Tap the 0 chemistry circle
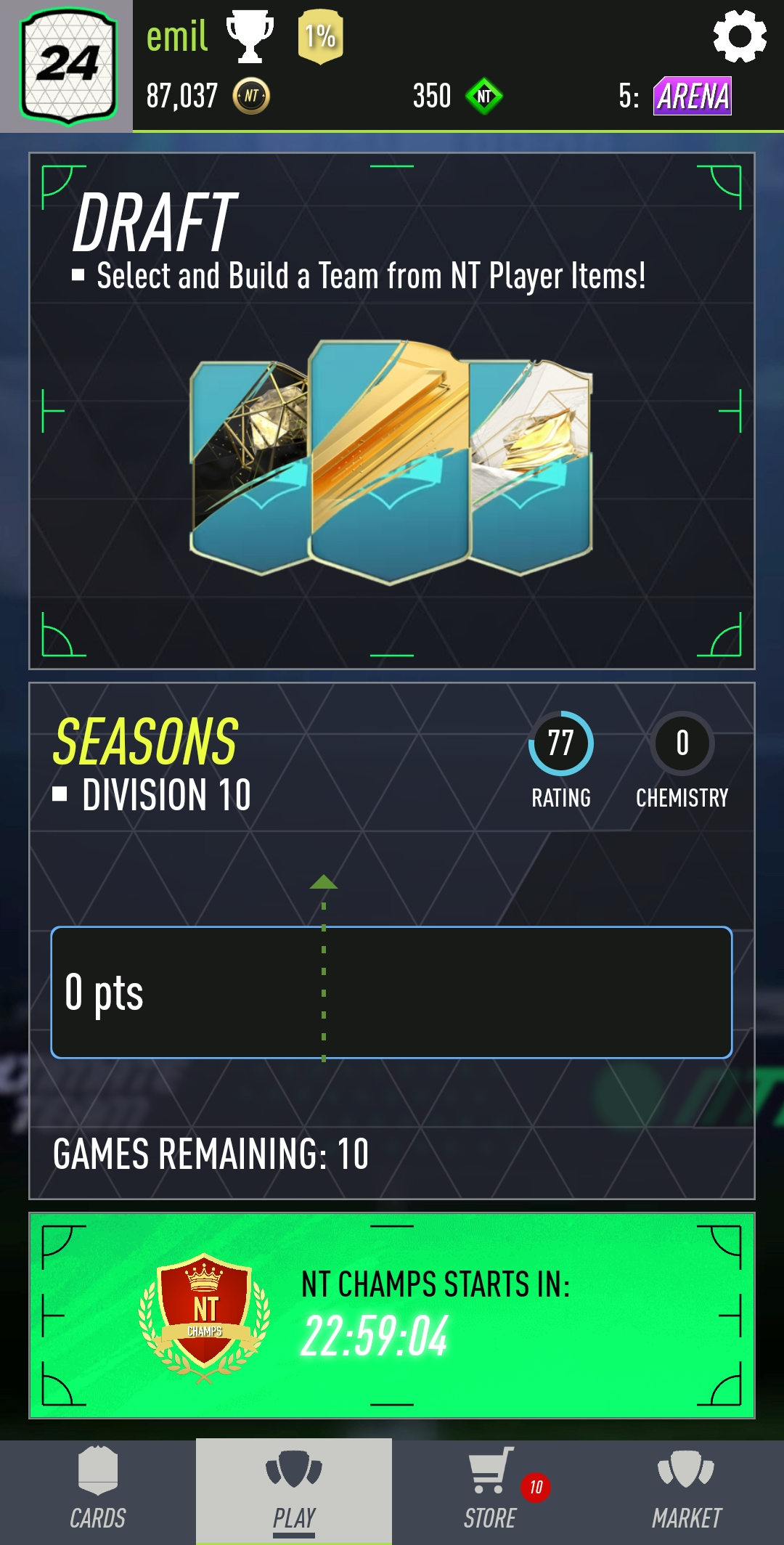 (682, 743)
